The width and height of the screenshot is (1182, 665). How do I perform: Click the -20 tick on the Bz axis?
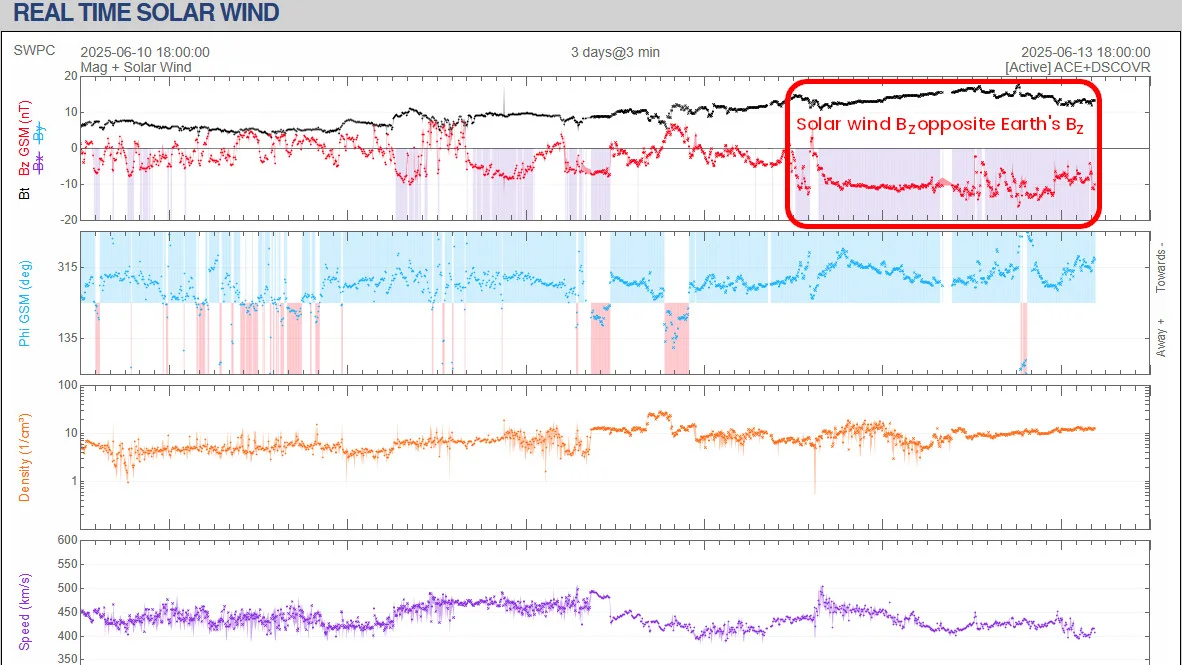69,220
